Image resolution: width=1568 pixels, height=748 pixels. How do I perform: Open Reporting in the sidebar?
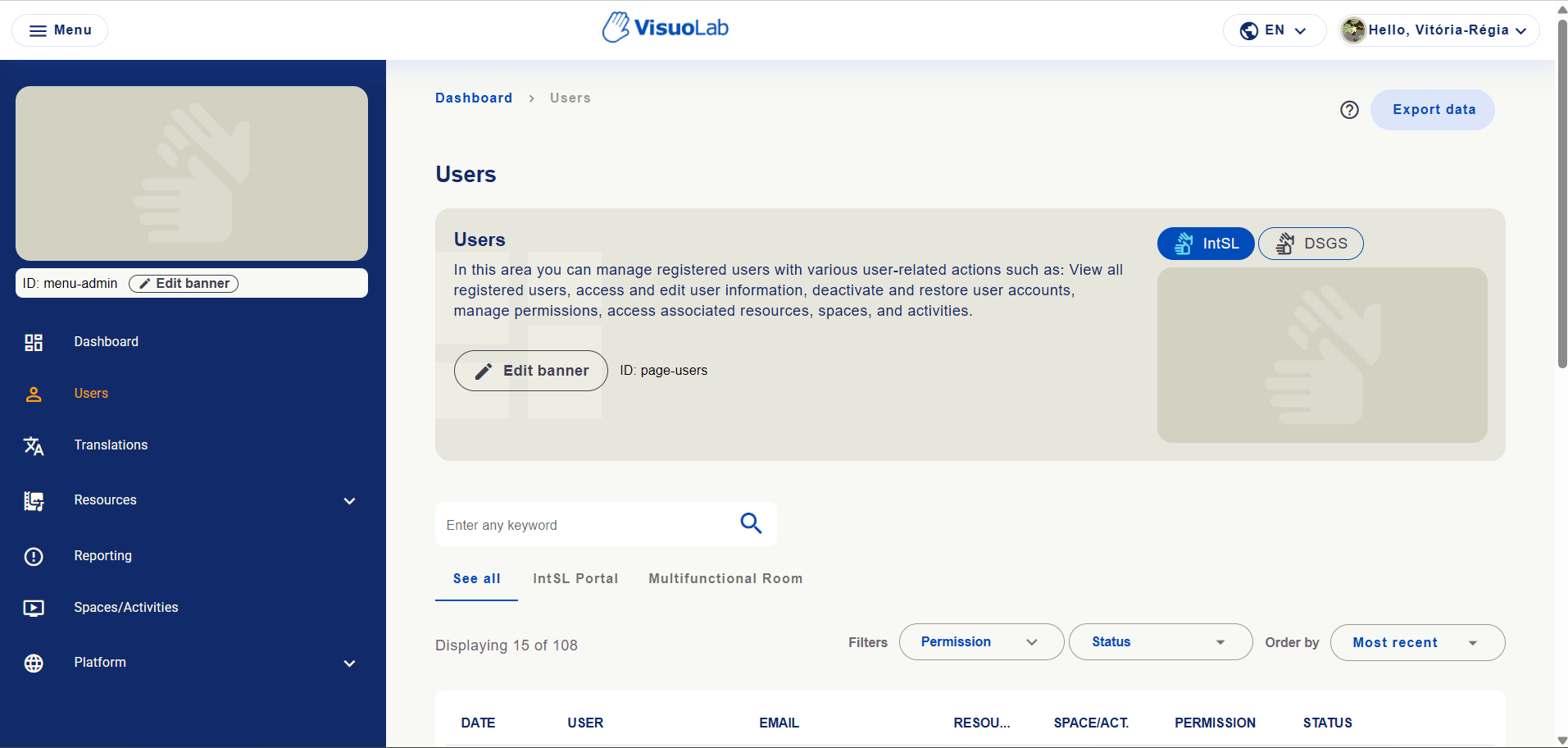tap(102, 555)
